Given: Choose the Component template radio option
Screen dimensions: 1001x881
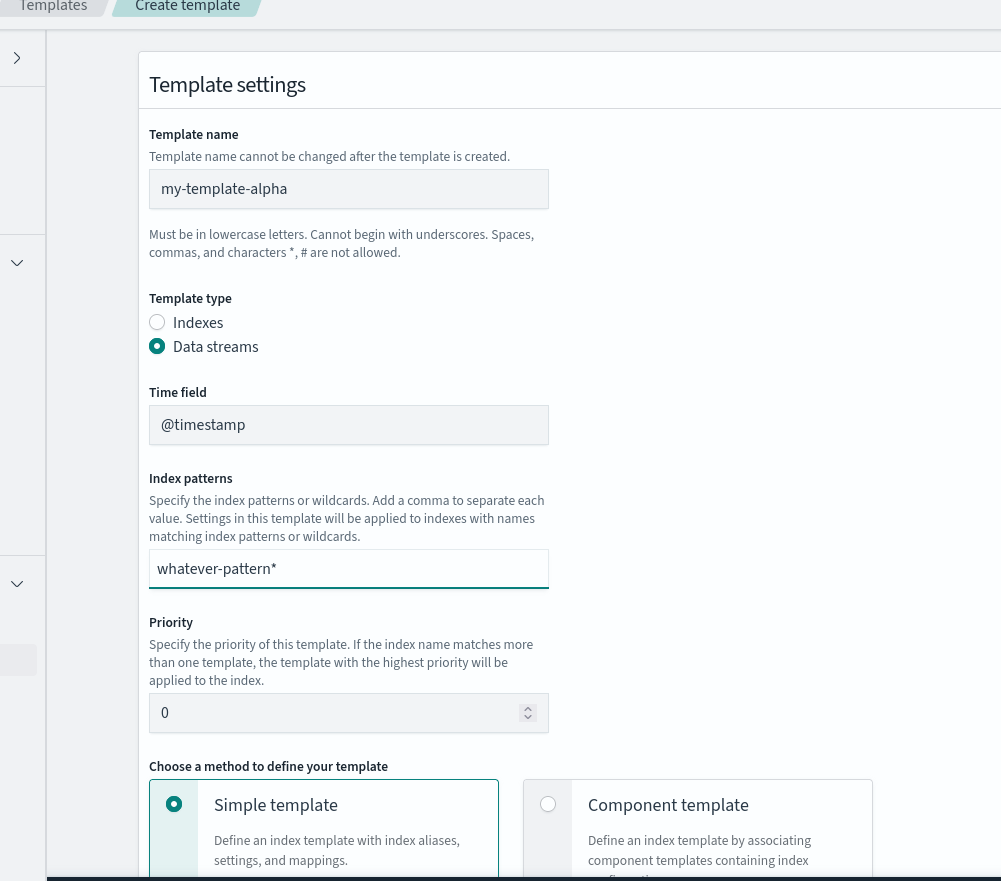Looking at the screenshot, I should tap(548, 804).
